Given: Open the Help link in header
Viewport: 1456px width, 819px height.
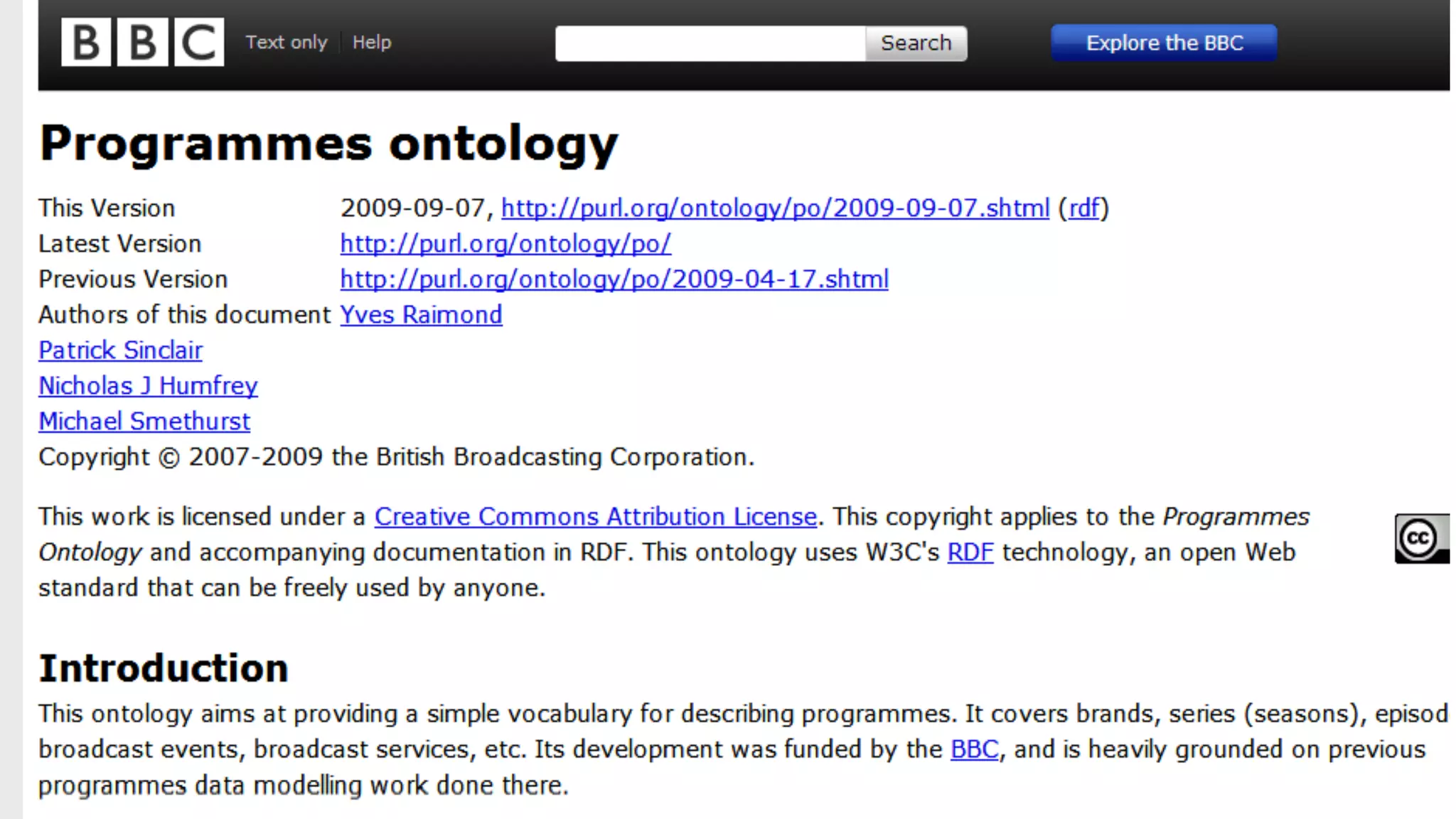Looking at the screenshot, I should [x=372, y=43].
